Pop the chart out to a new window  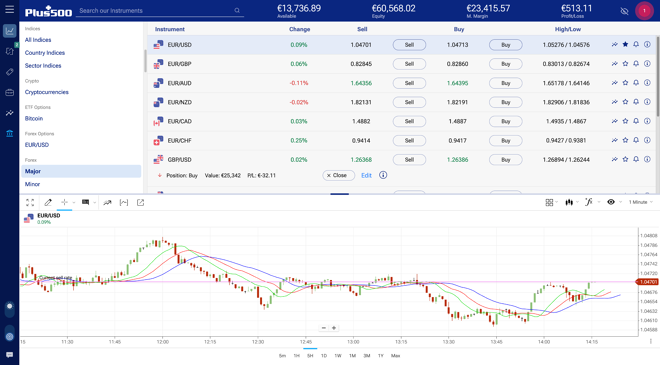(140, 202)
